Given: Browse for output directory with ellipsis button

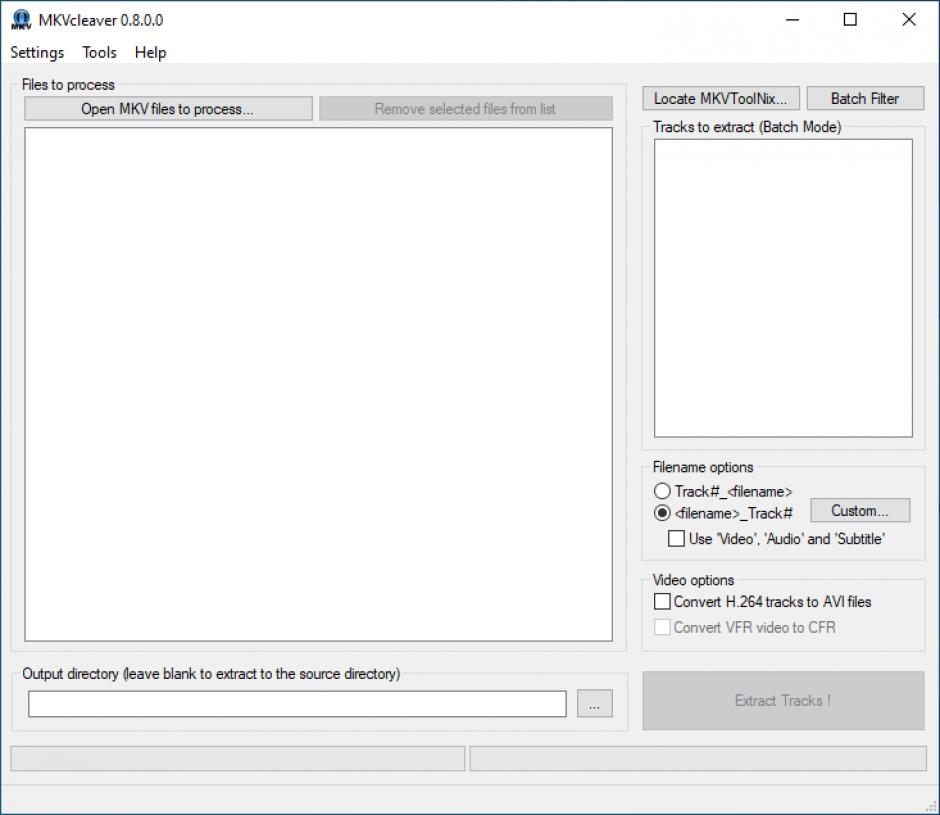Looking at the screenshot, I should pyautogui.click(x=595, y=703).
